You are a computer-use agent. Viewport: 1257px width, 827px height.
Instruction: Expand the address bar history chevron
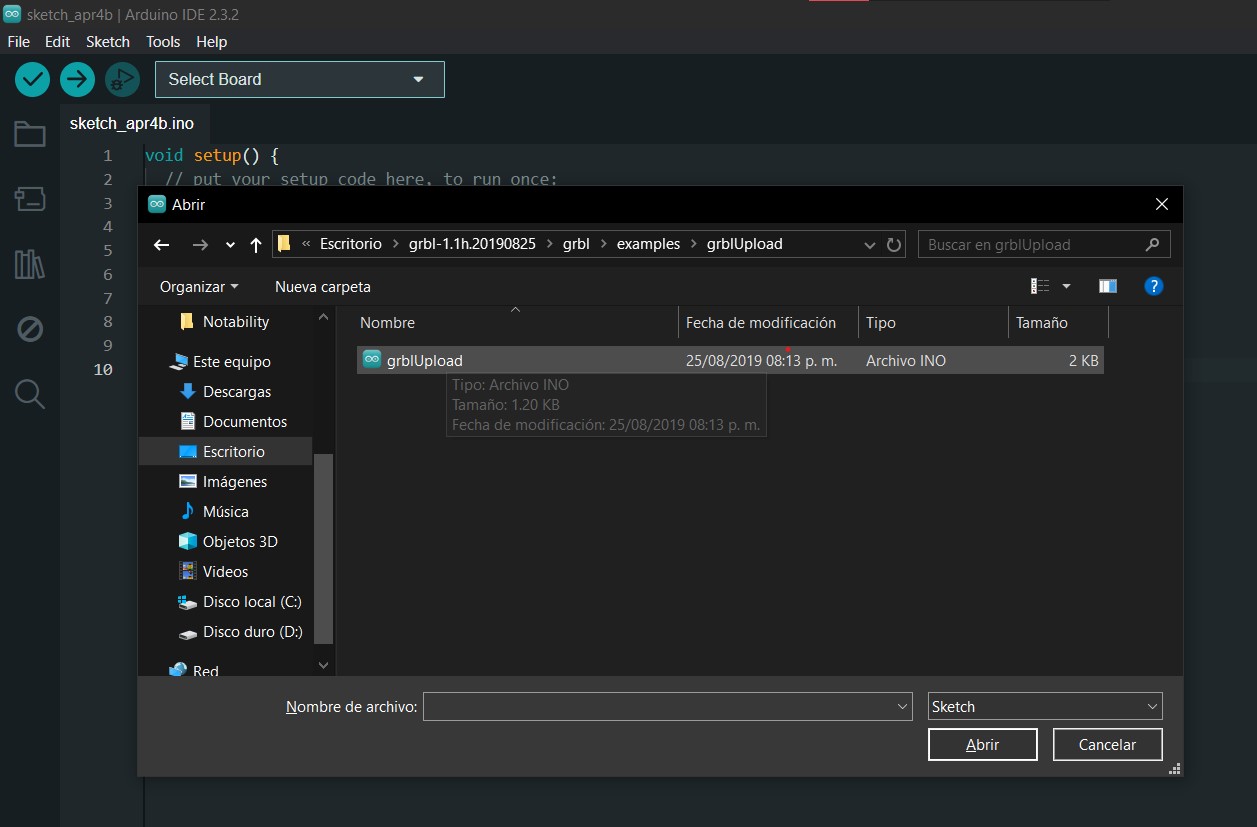pos(869,244)
